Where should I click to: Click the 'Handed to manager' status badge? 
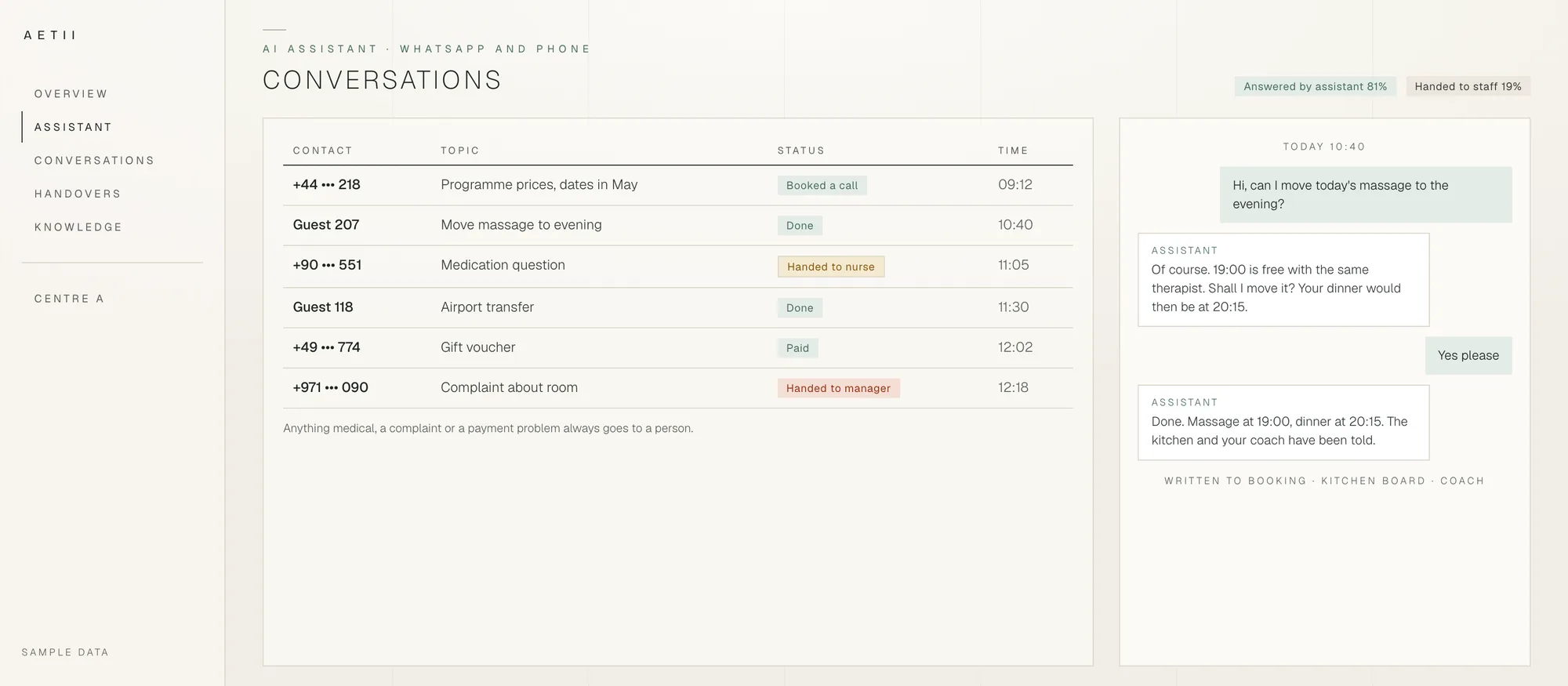coord(838,388)
